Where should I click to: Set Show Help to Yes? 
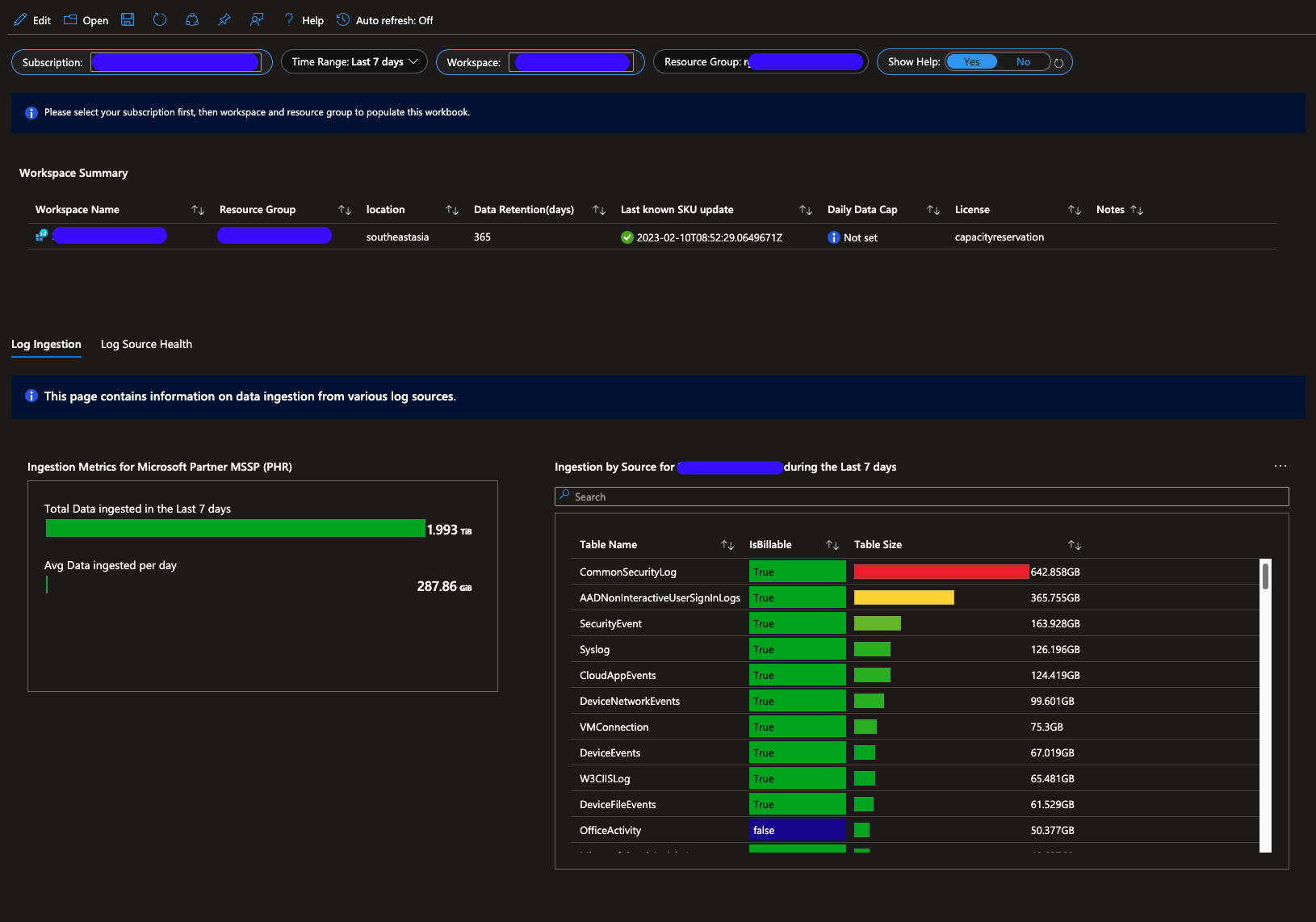click(x=971, y=62)
